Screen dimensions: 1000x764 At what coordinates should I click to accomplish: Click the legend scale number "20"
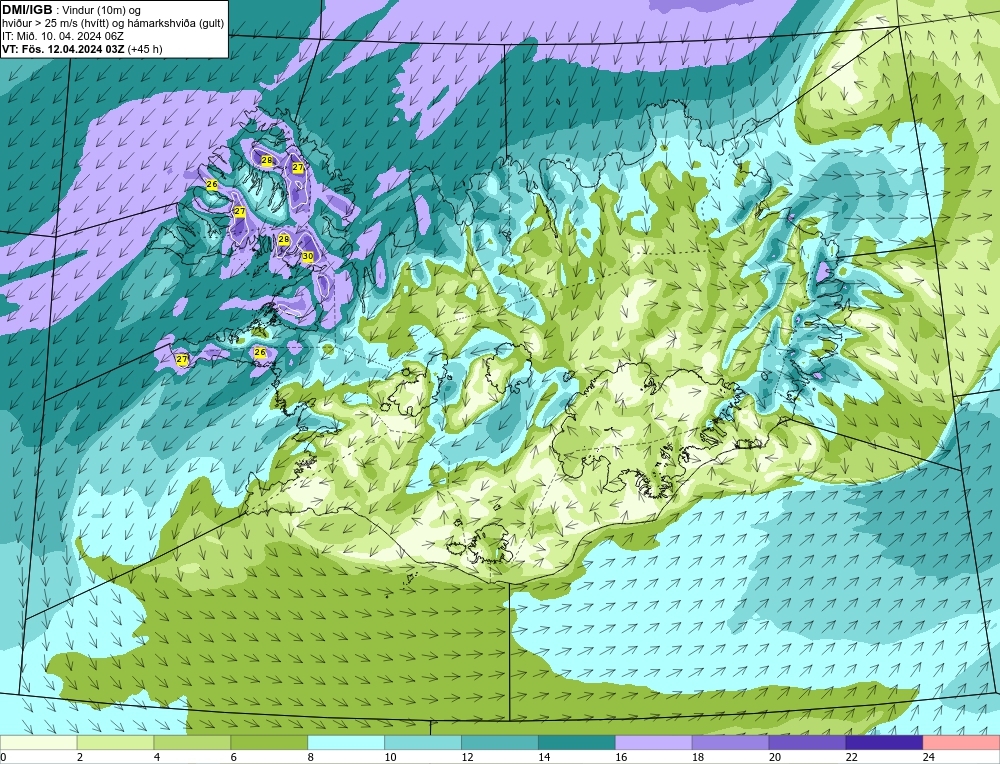775,757
